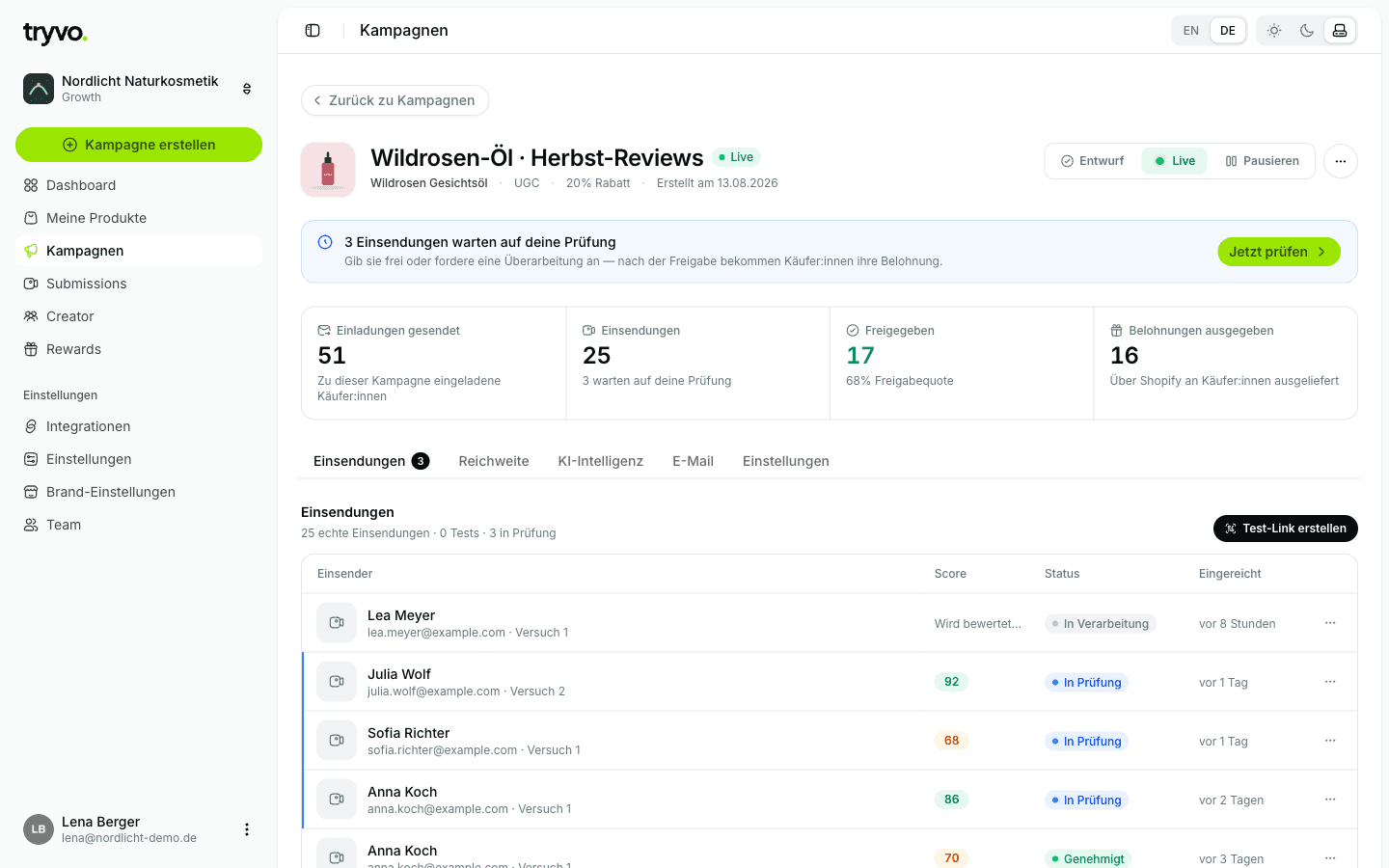
Task: Set campaign status to Entwurf
Action: click(1093, 161)
